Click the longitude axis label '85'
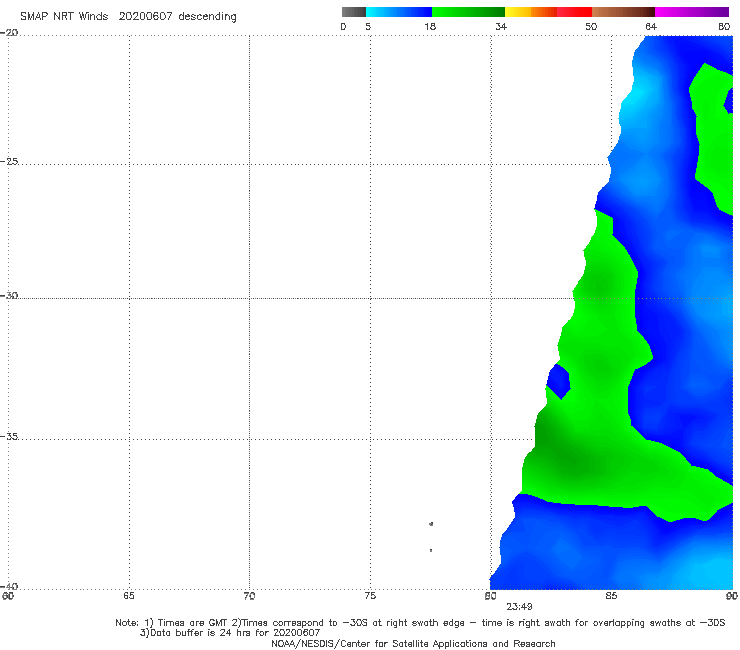 [611, 596]
